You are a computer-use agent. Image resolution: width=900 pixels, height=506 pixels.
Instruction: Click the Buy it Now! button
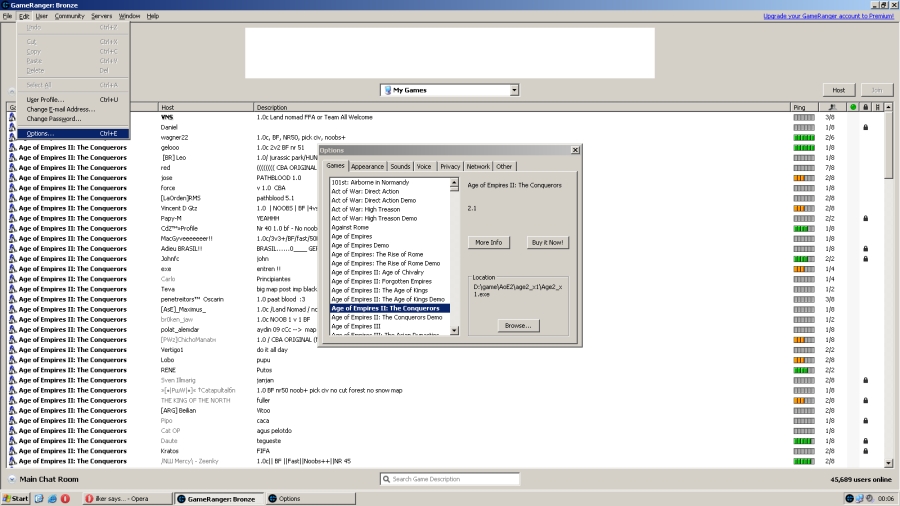547,243
